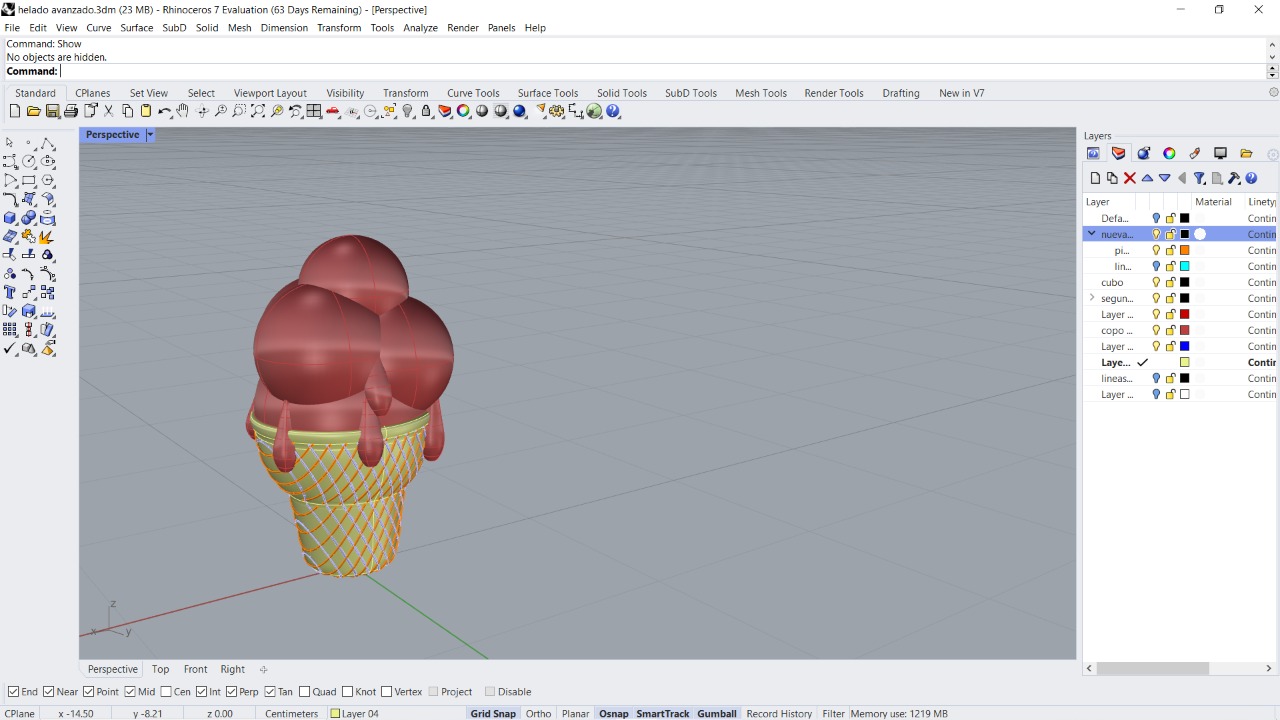The height and width of the screenshot is (720, 1280).
Task: Click cyan color swatch of lin... layer
Action: pos(1185,266)
